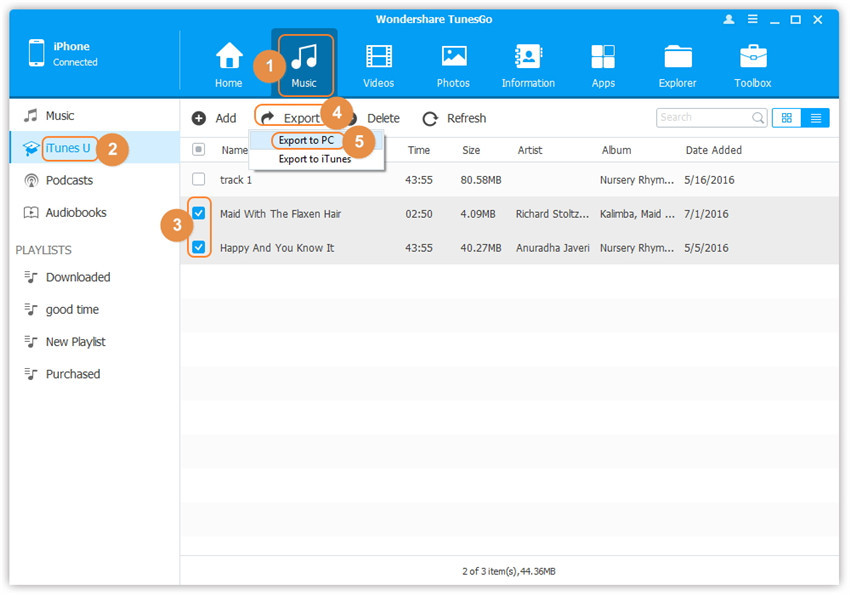The width and height of the screenshot is (850, 595).
Task: Open Podcasts in the sidebar
Action: coord(94,180)
